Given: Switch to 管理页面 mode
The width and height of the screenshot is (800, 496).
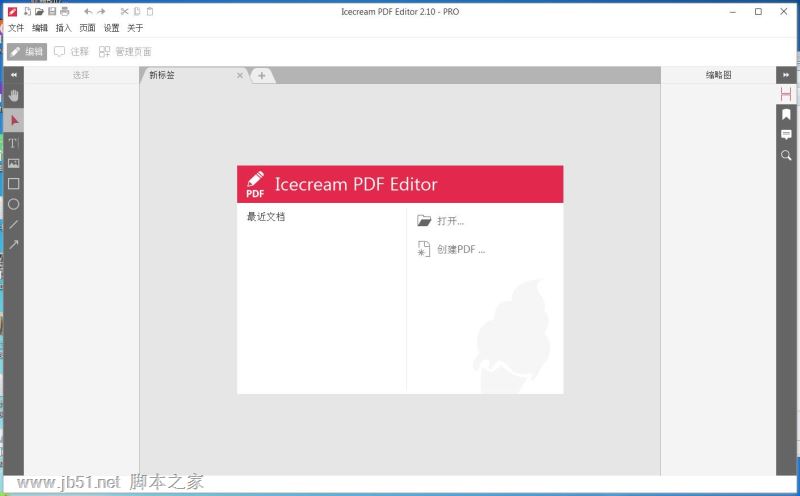Looking at the screenshot, I should coord(125,52).
